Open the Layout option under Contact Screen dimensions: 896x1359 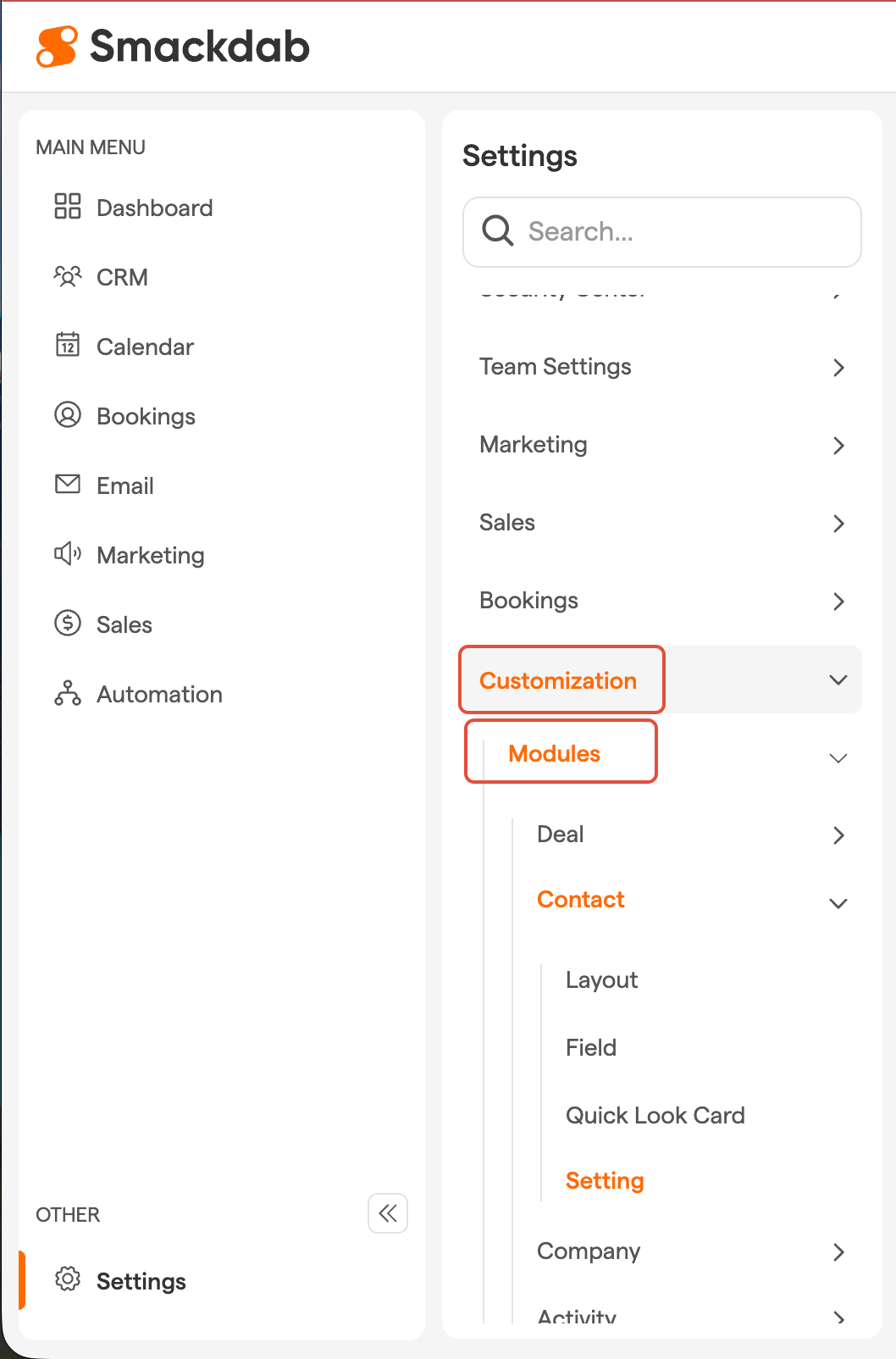click(x=601, y=980)
